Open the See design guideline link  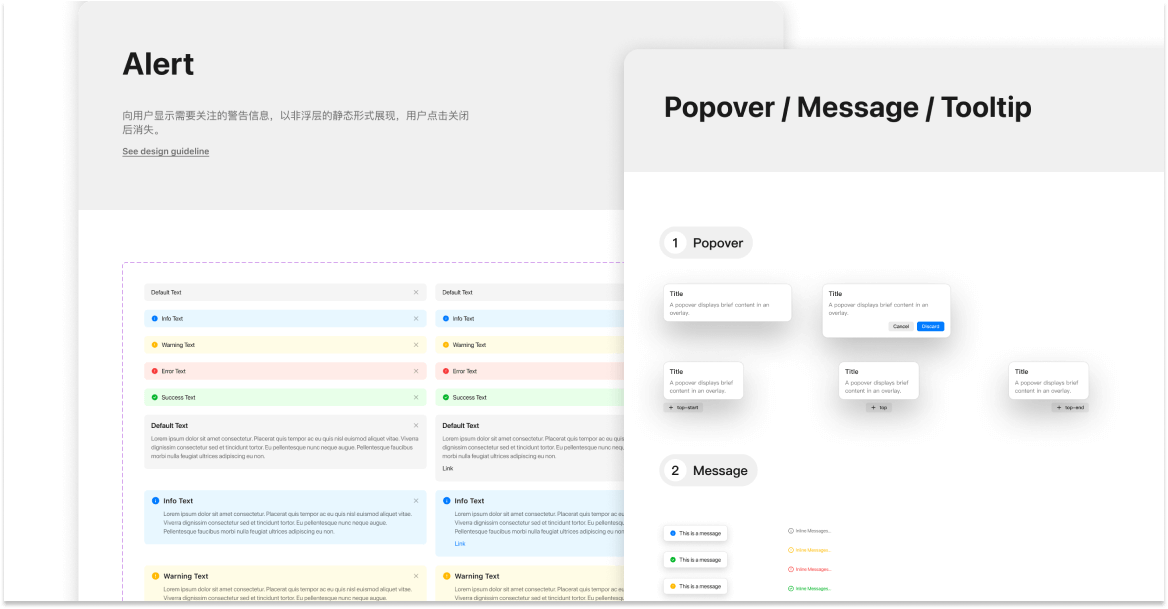(166, 151)
